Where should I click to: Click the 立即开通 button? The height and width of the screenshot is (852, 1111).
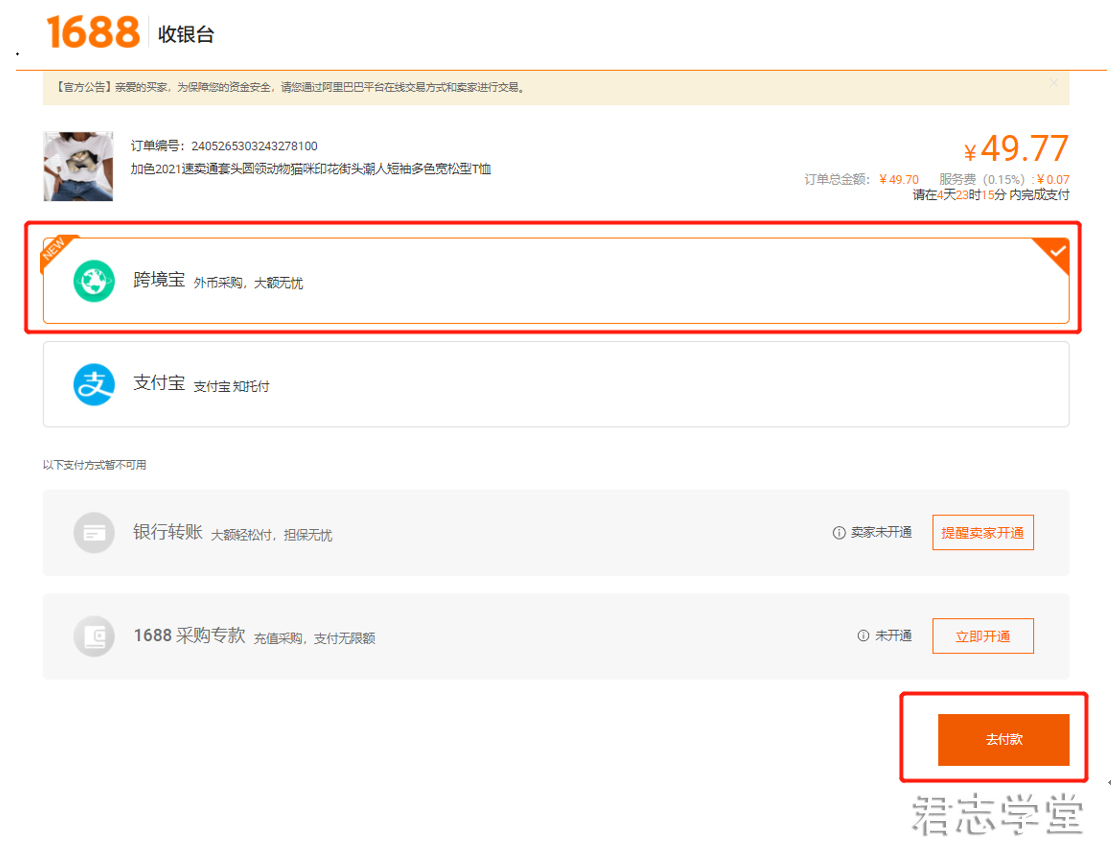(983, 636)
